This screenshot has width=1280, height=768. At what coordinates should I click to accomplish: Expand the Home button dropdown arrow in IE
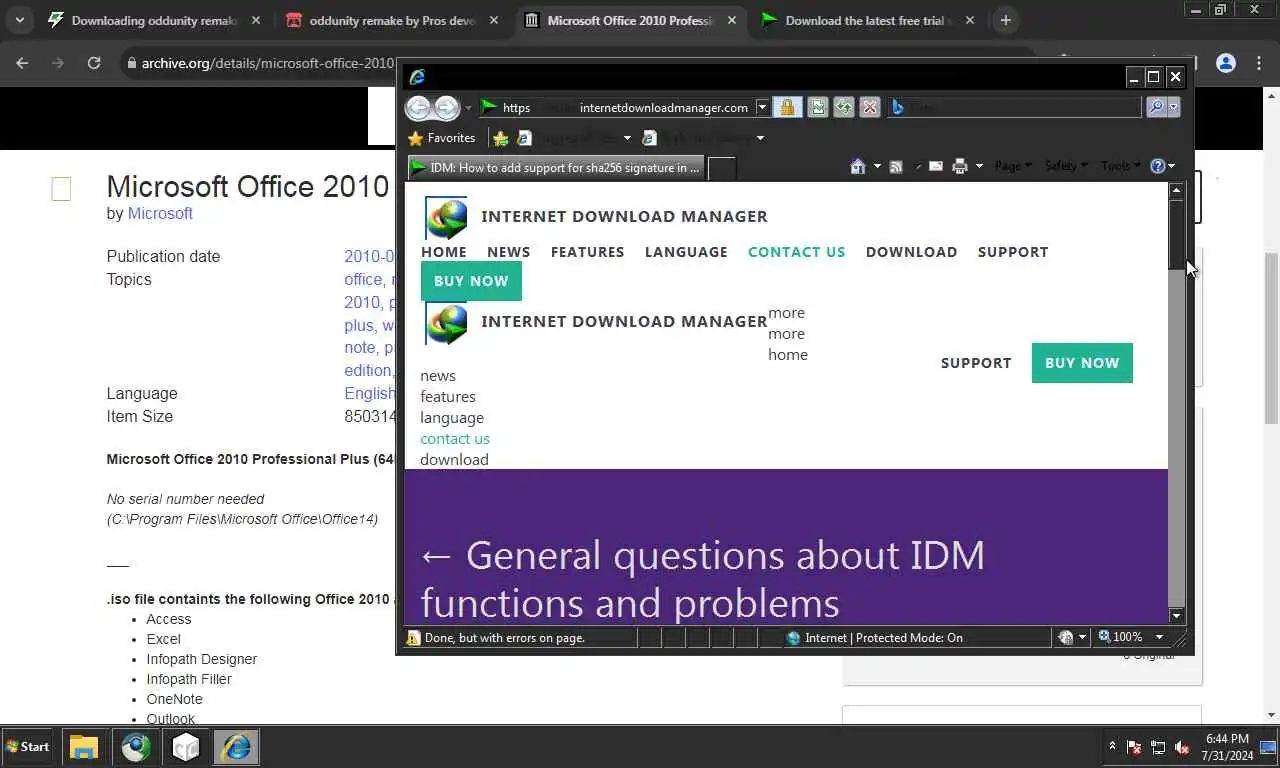coord(877,166)
